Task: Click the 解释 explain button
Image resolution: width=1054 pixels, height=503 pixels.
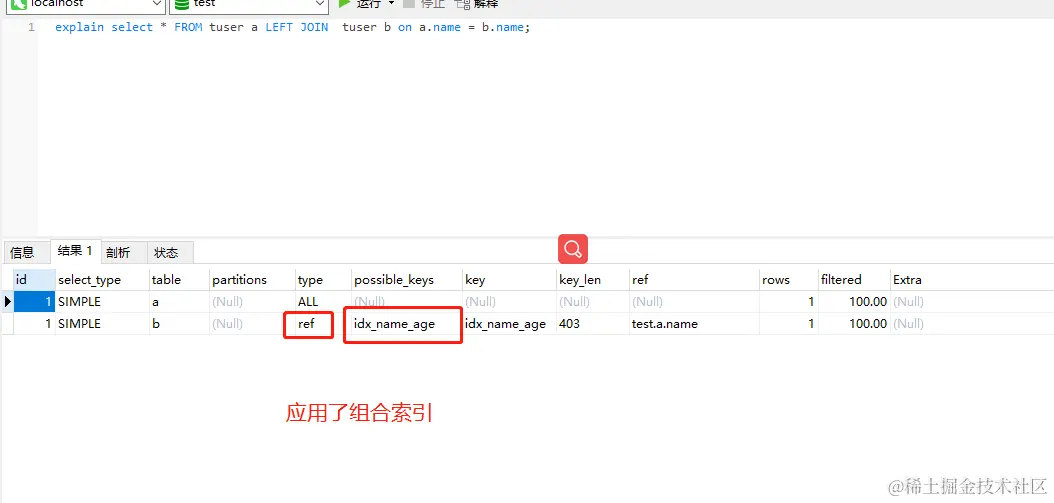Action: [477, 4]
